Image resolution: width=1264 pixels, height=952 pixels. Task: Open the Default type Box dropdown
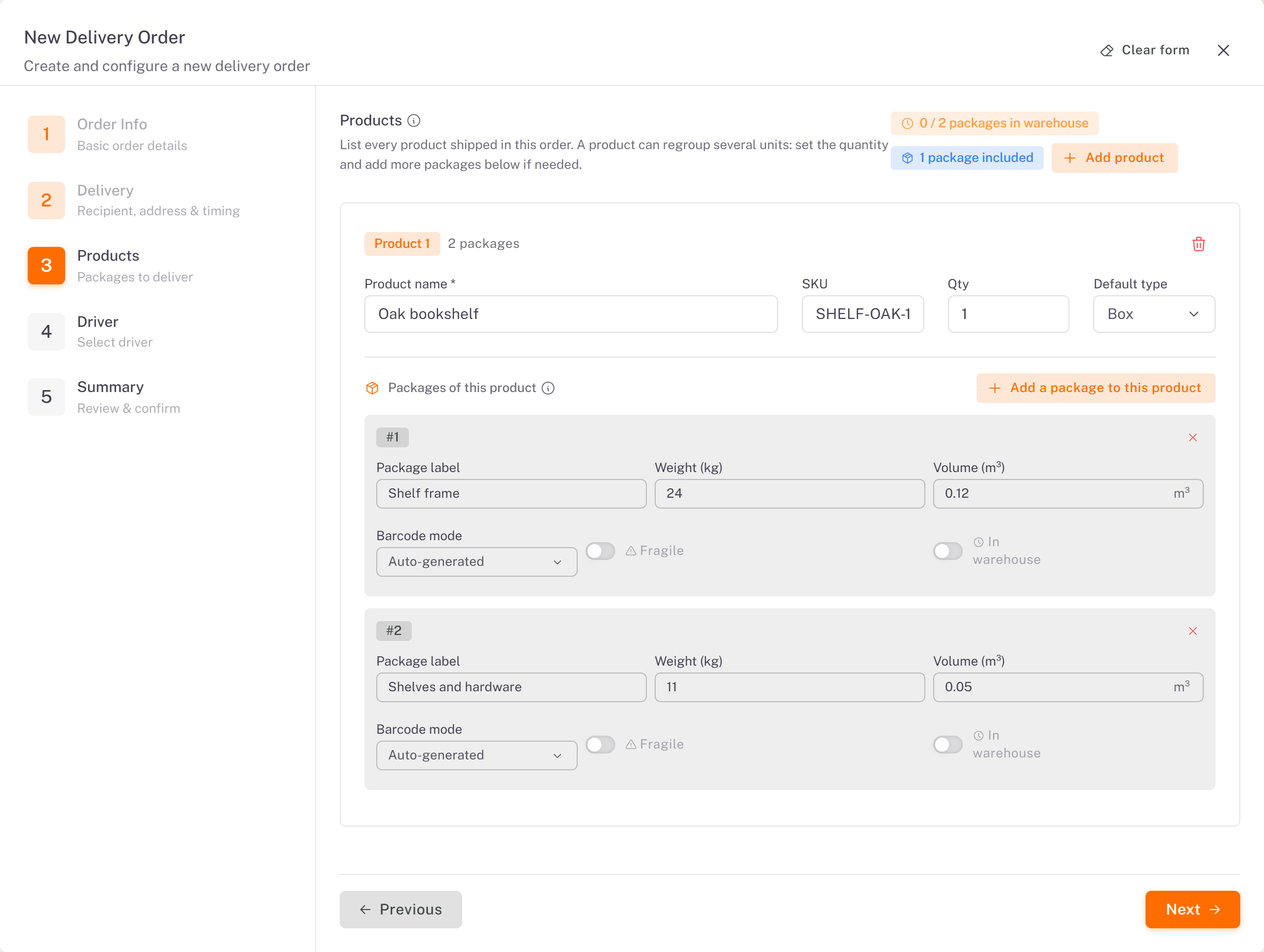click(1154, 314)
